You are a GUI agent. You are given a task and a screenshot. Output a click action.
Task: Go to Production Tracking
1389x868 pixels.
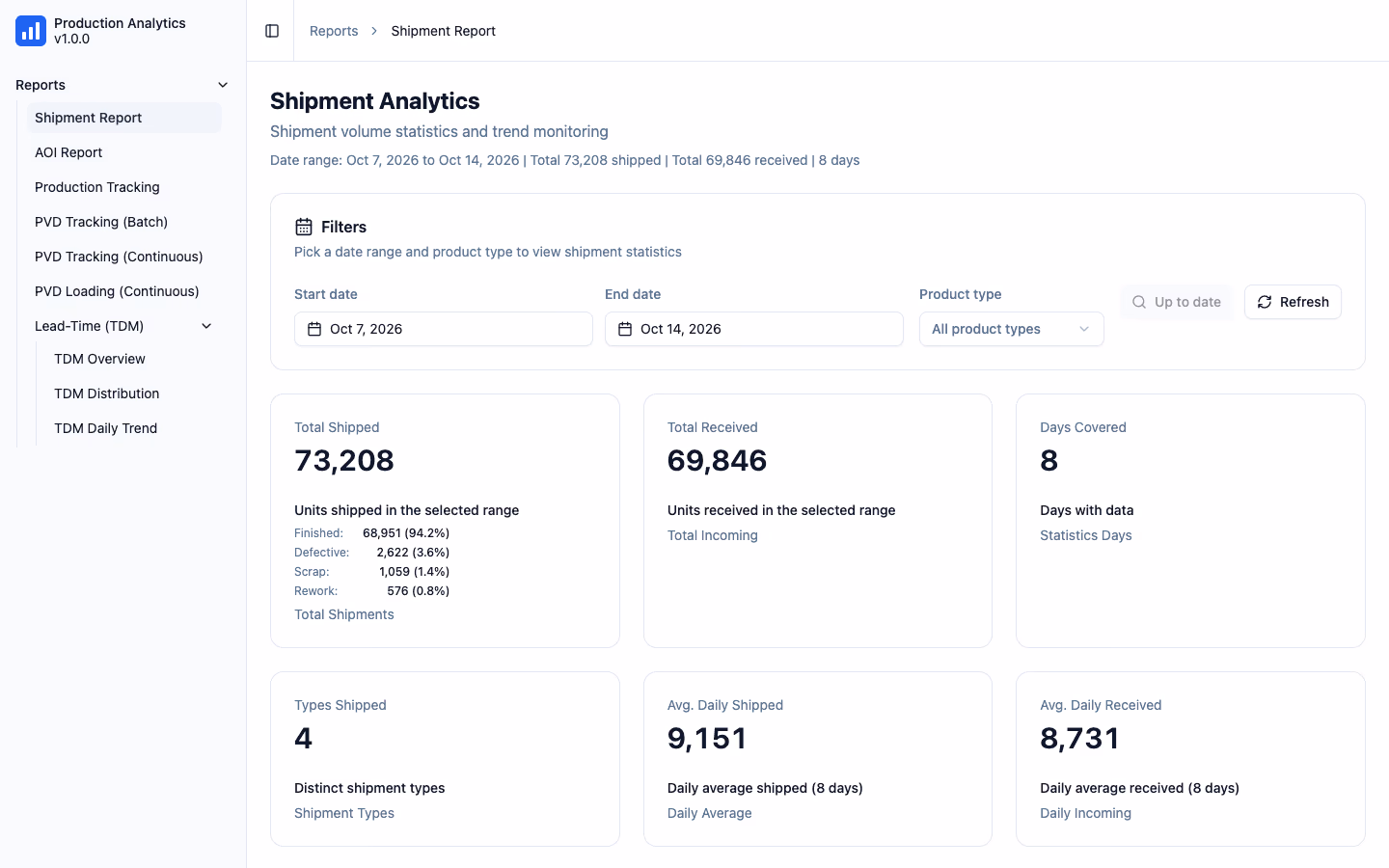tap(124, 187)
